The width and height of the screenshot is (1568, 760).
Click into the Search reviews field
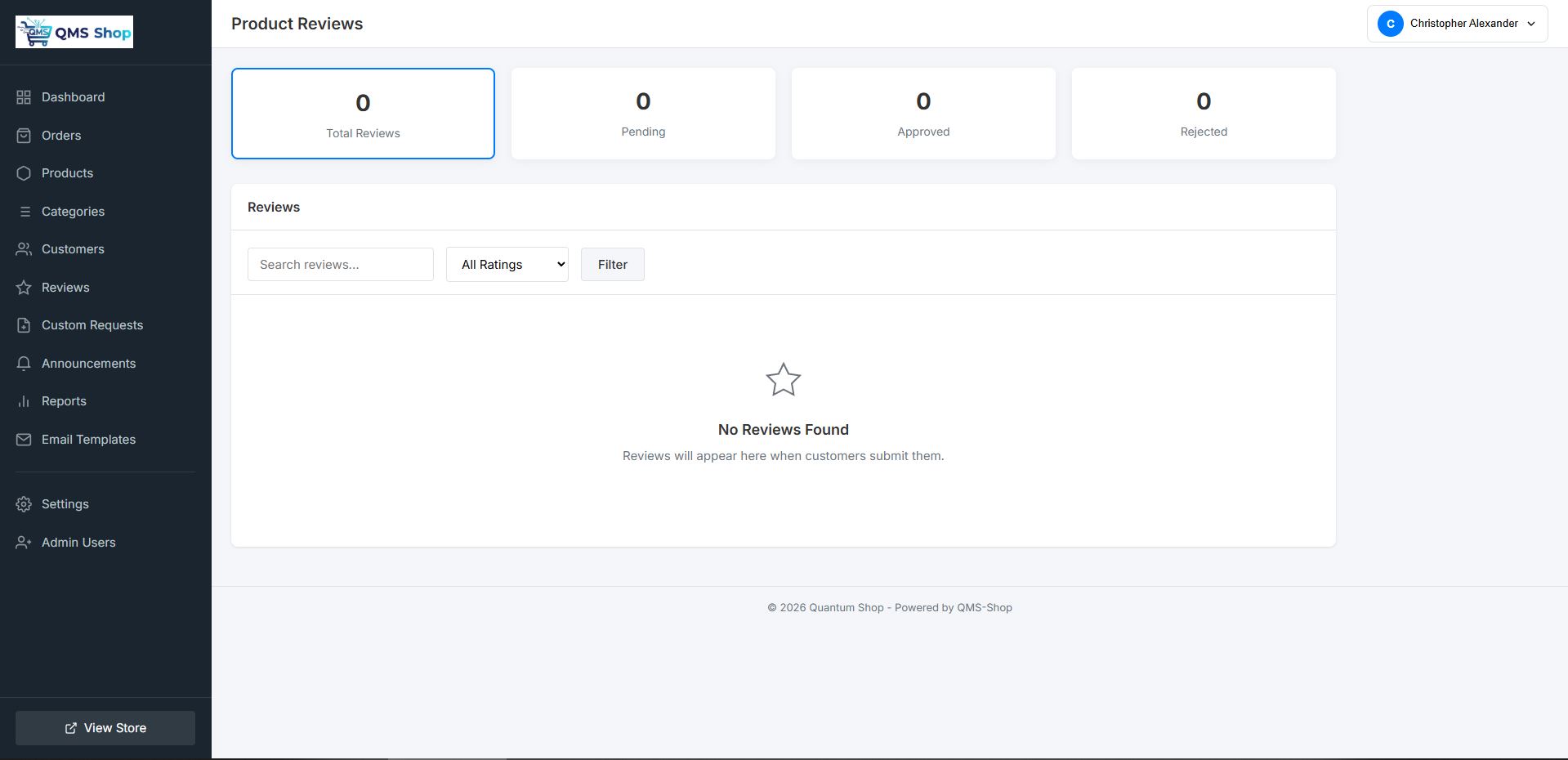tap(340, 265)
